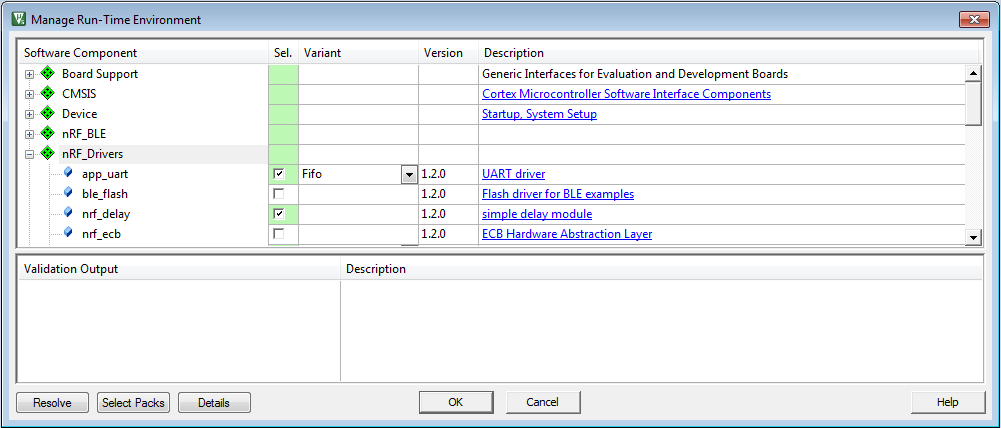Click the scrollbar down arrow in component list
This screenshot has height=428, width=1001.
973,237
